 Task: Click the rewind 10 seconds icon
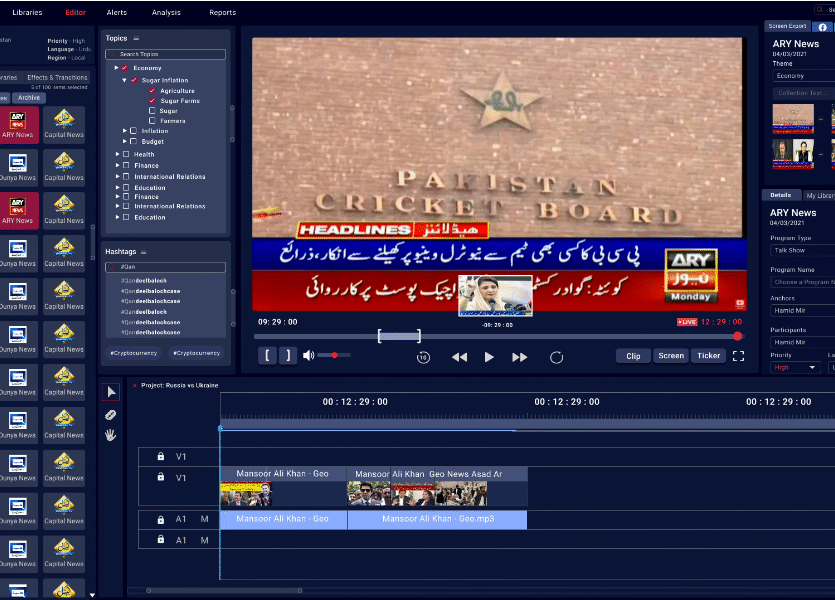pyautogui.click(x=423, y=357)
